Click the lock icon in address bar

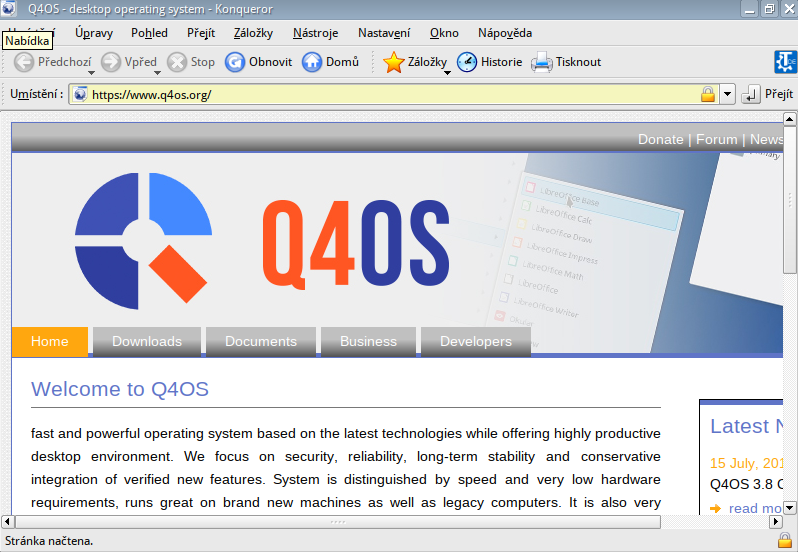tap(707, 94)
